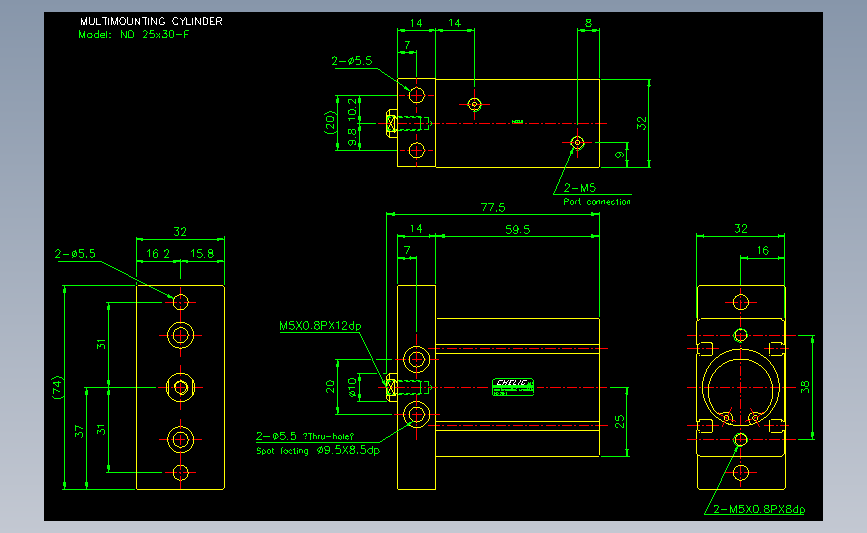Image resolution: width=867 pixels, height=533 pixels.
Task: Click the M5X0.8PX12dp thread callout
Action: 320,326
